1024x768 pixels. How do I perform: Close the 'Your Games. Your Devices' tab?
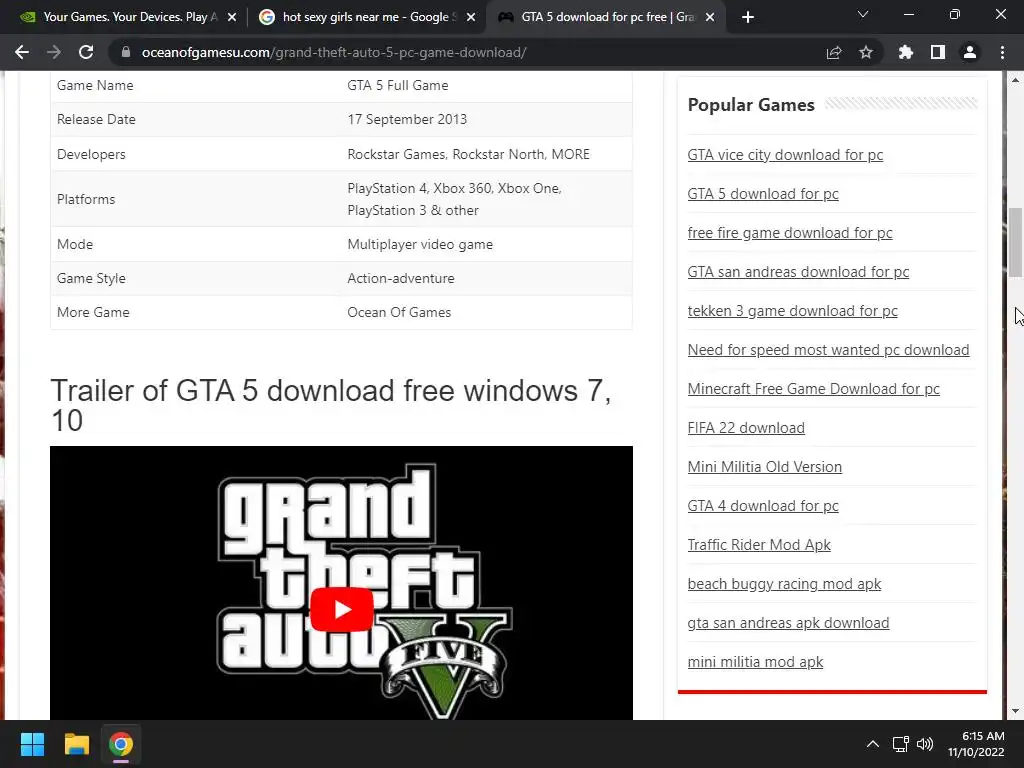click(232, 17)
